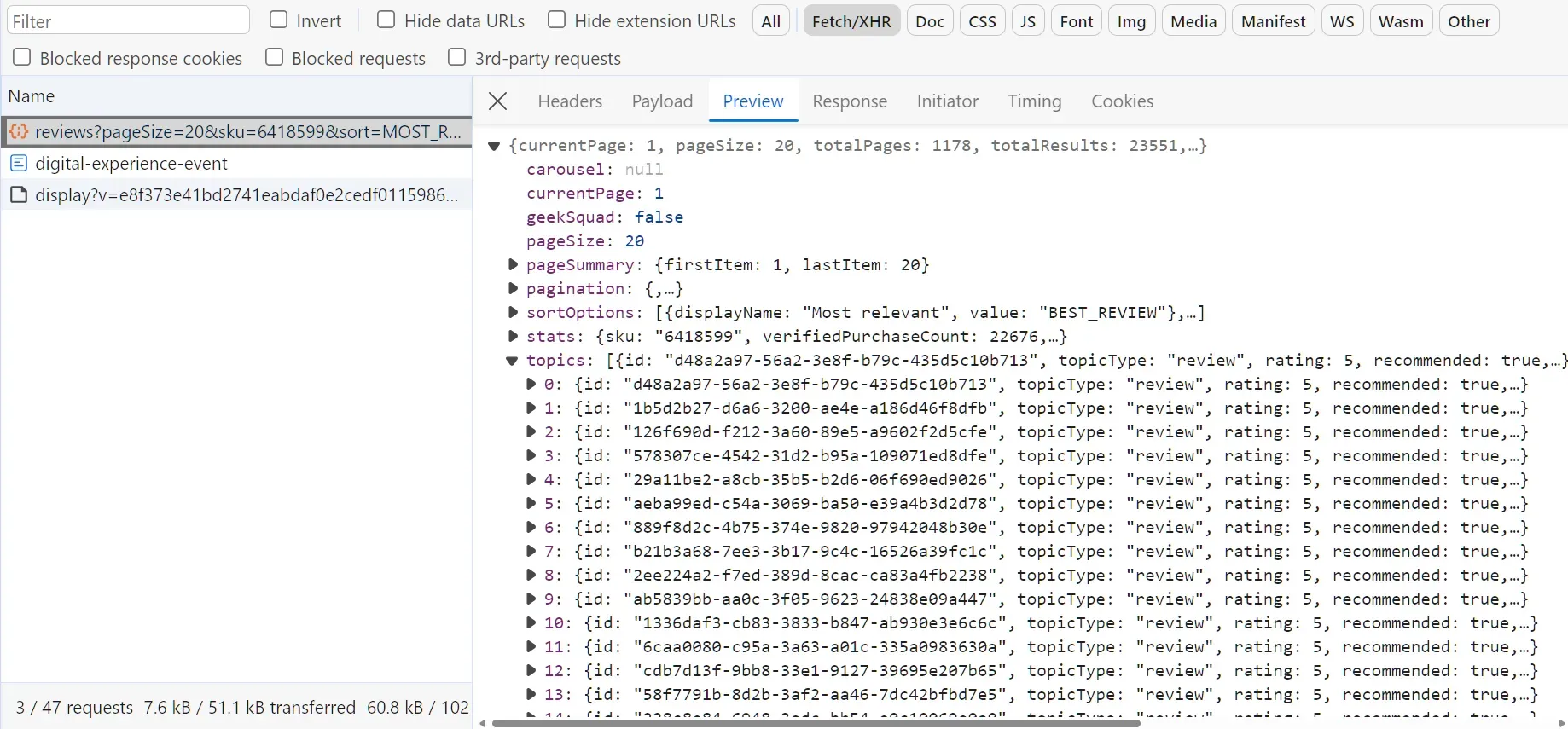Enable Hide extension URLs

pyautogui.click(x=556, y=20)
